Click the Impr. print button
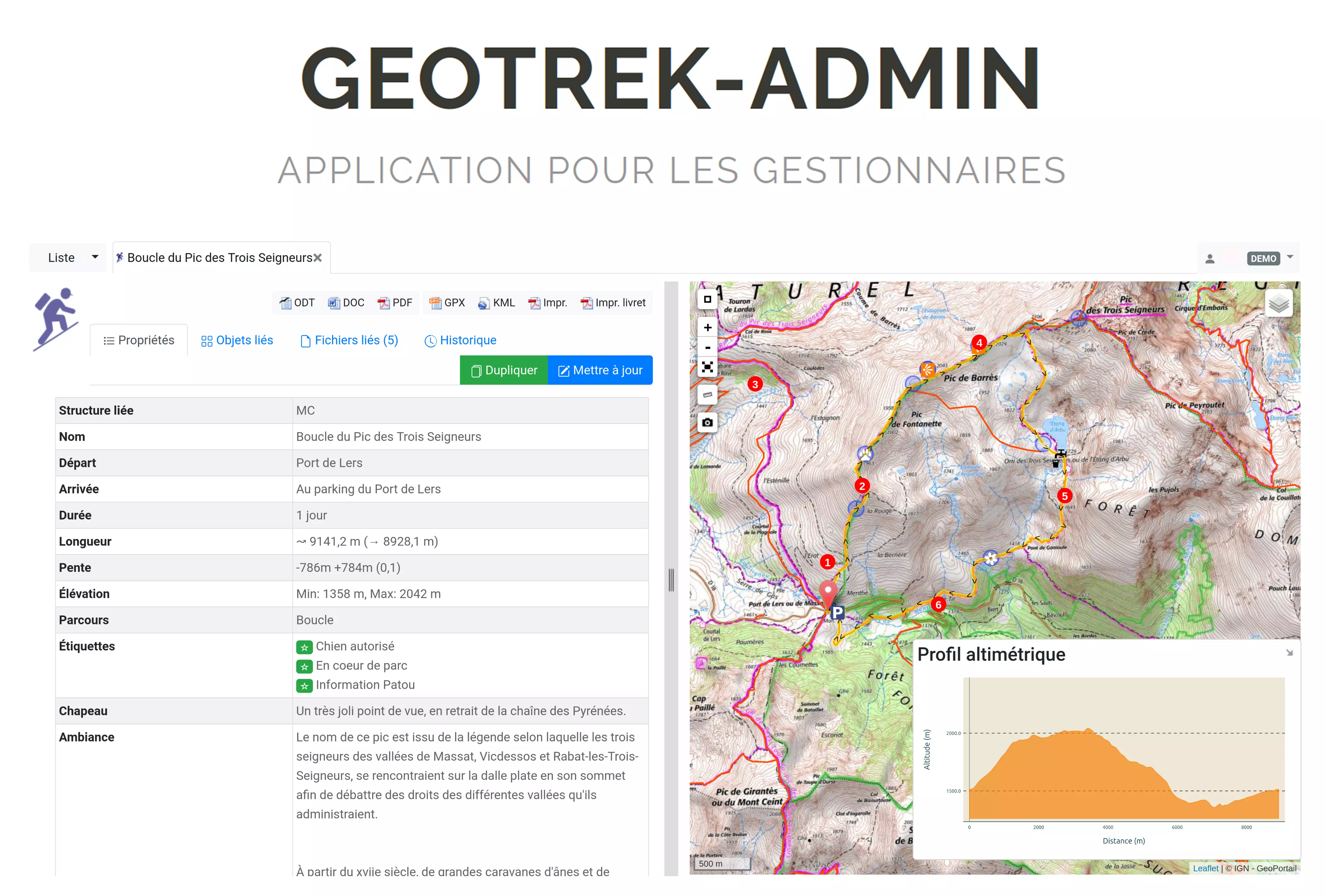1325x896 pixels. point(548,303)
